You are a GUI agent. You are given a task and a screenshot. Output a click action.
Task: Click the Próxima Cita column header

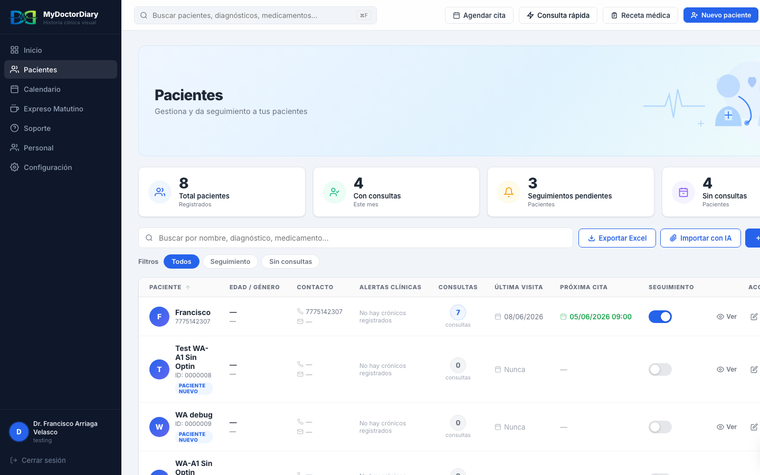[x=583, y=287]
